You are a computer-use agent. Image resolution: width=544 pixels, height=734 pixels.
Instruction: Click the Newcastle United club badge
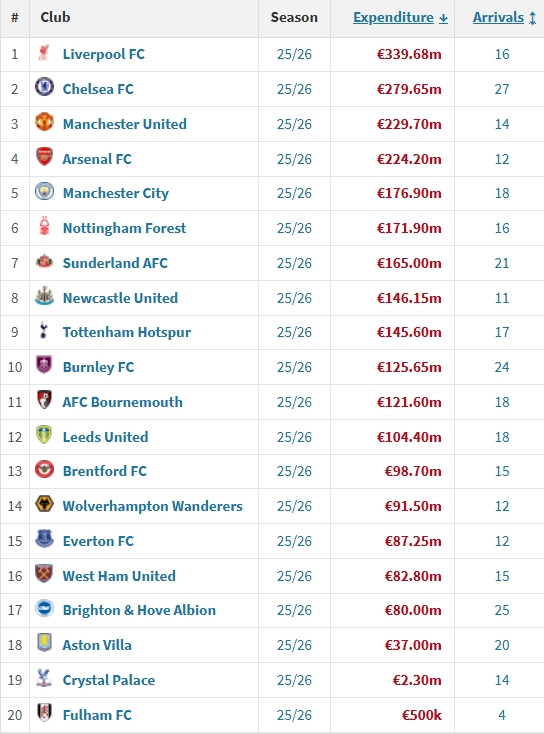click(x=44, y=296)
